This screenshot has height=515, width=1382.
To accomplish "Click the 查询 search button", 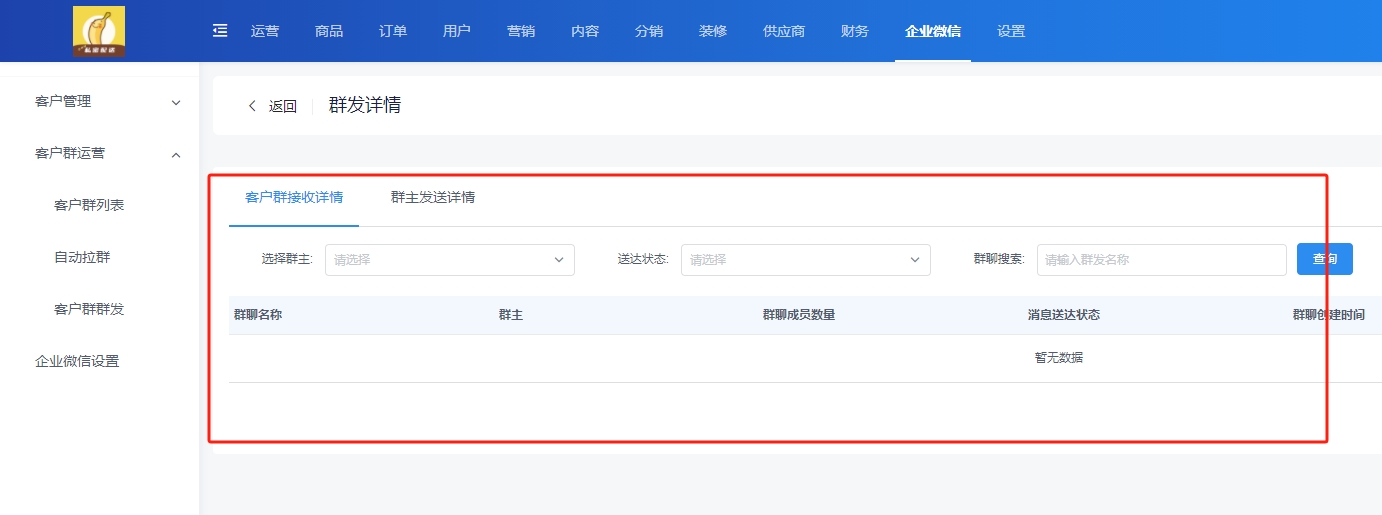I will (1324, 259).
